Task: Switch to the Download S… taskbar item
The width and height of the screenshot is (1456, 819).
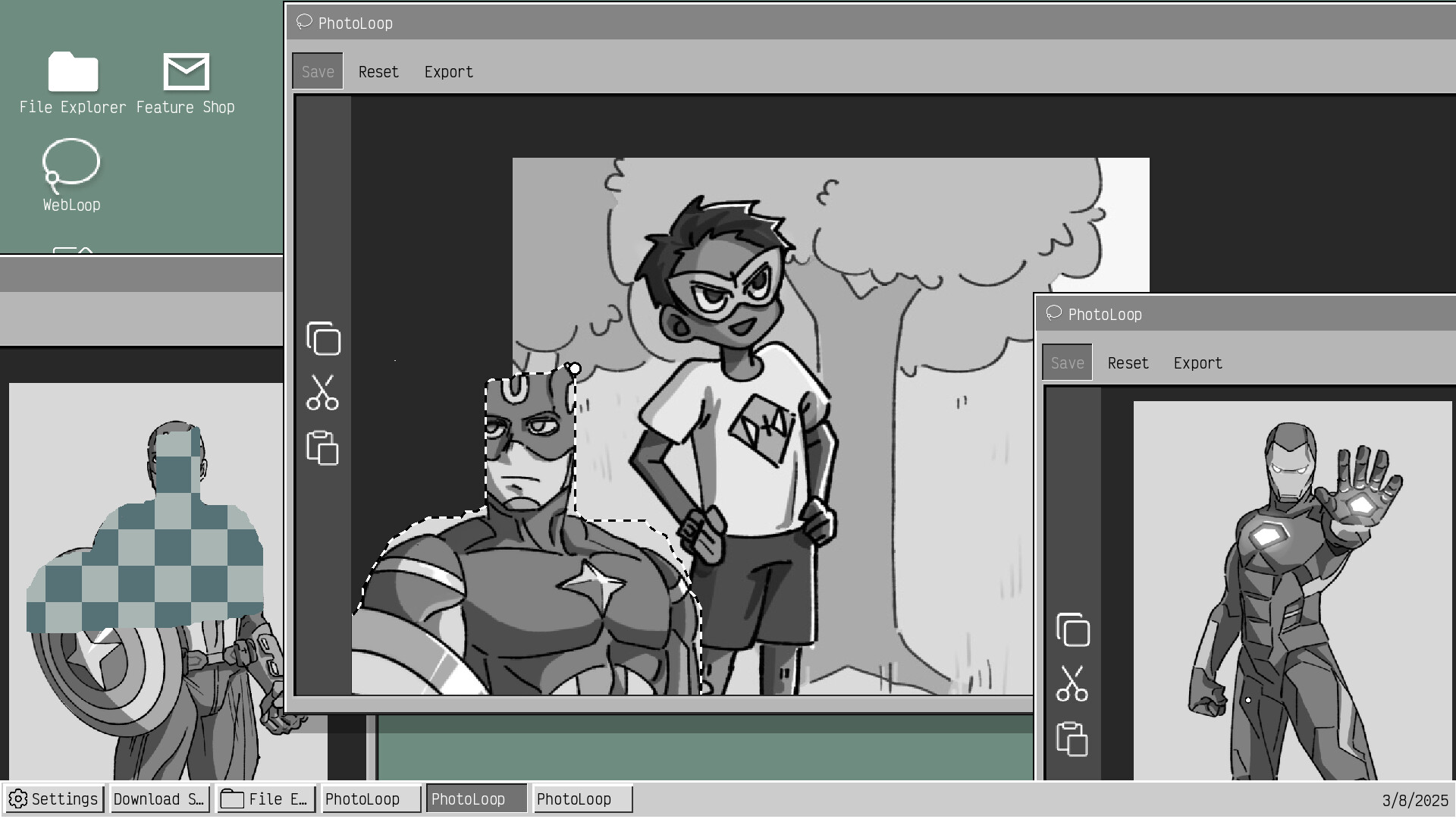Action: pyautogui.click(x=159, y=799)
